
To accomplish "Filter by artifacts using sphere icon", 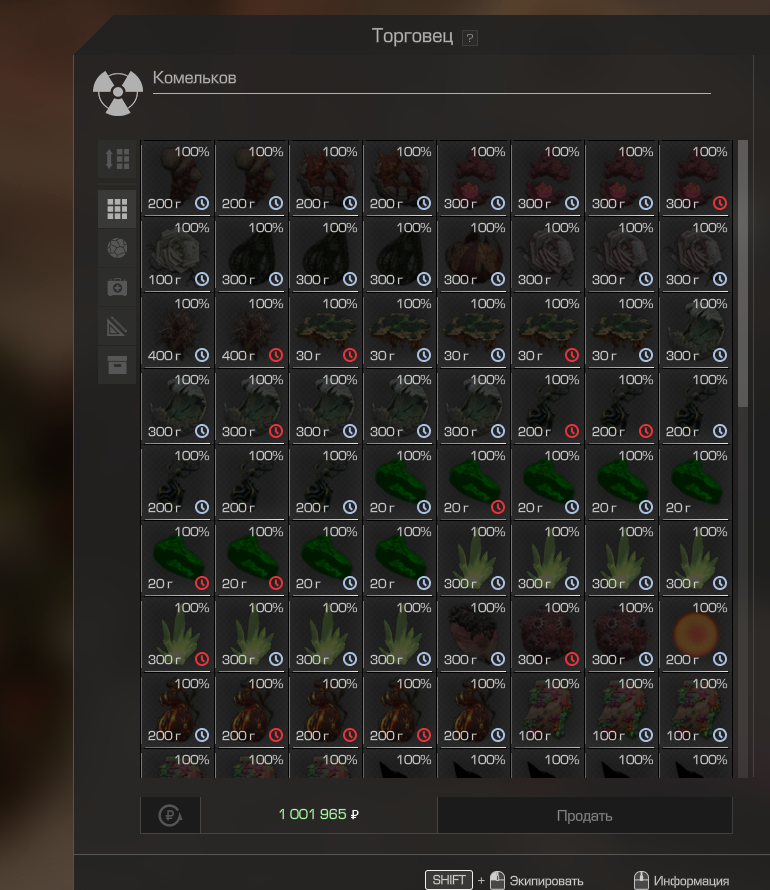I will click(x=117, y=248).
